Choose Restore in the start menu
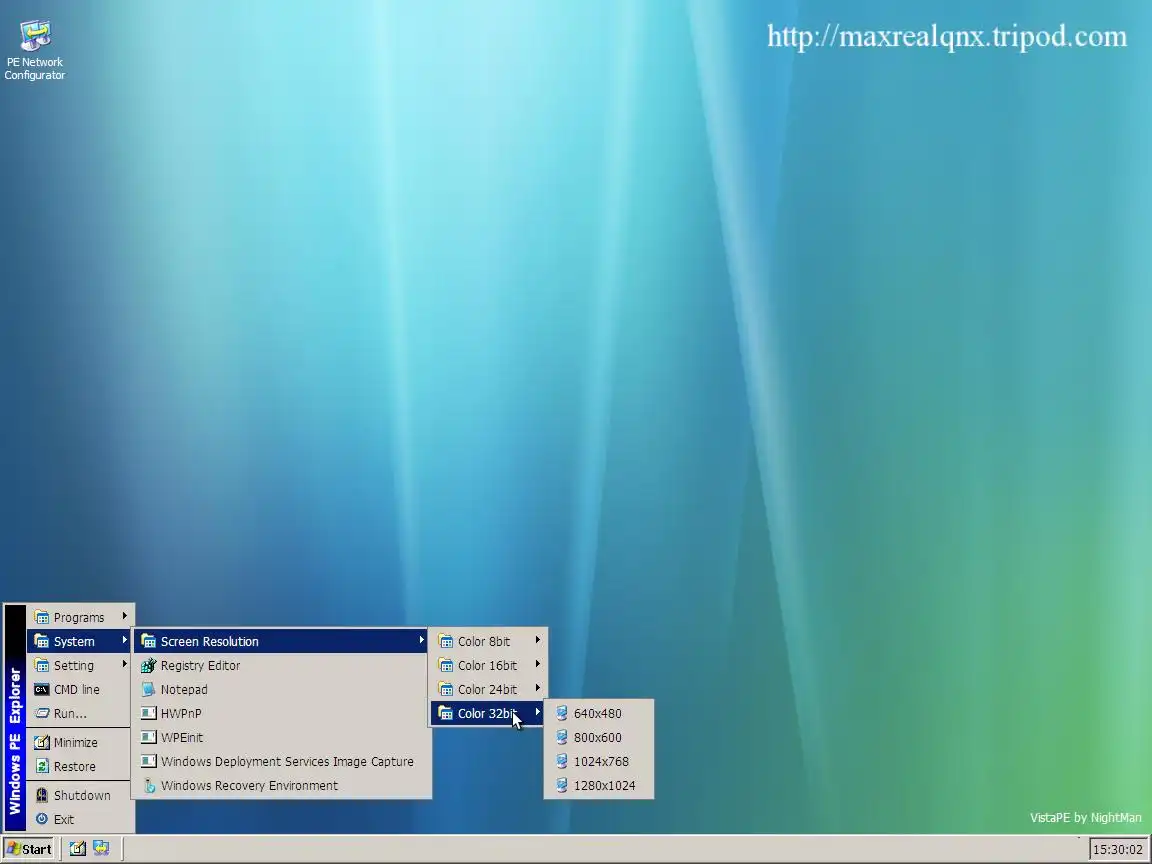The width and height of the screenshot is (1152, 864). coord(80,766)
